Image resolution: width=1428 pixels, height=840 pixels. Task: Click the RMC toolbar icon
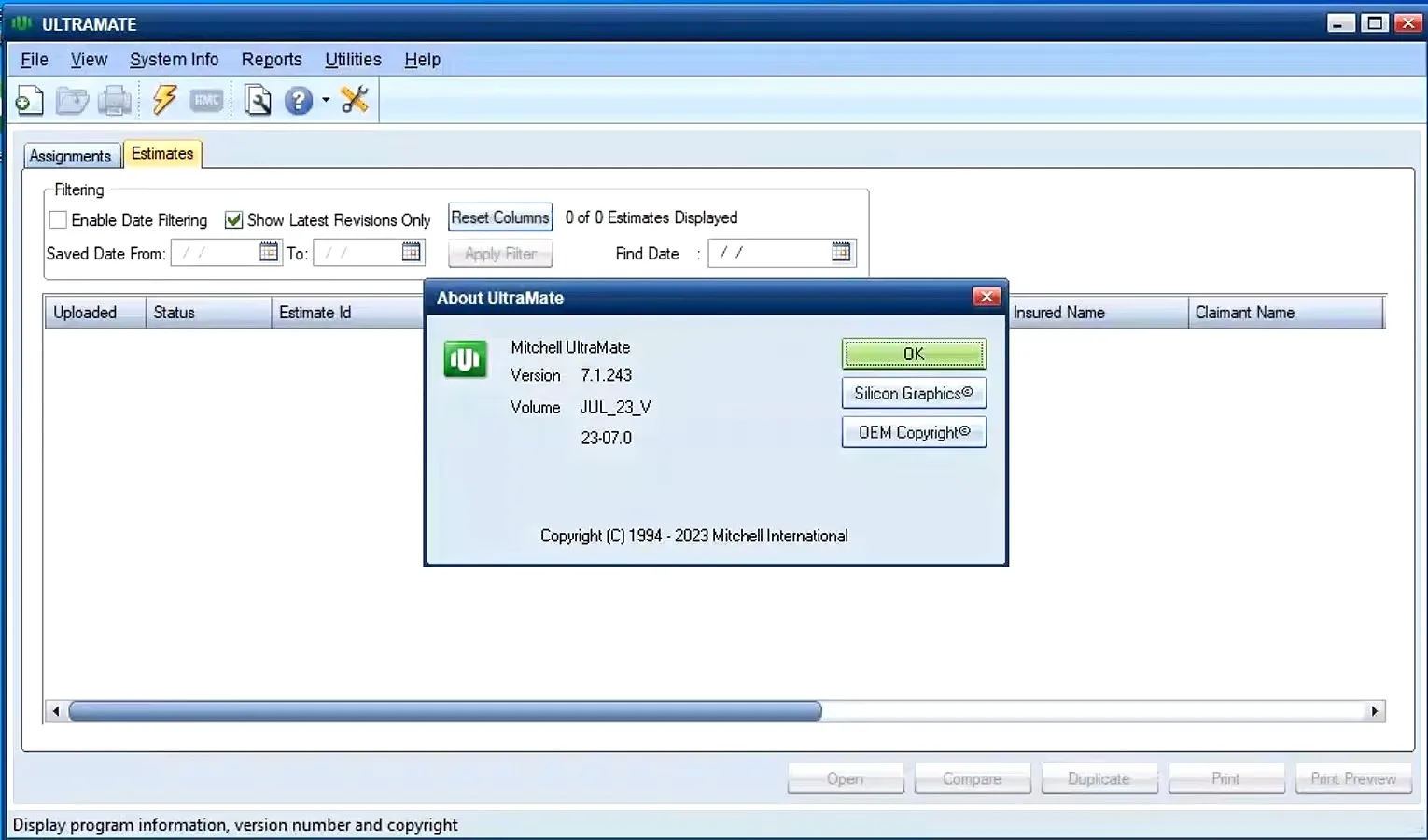point(206,100)
